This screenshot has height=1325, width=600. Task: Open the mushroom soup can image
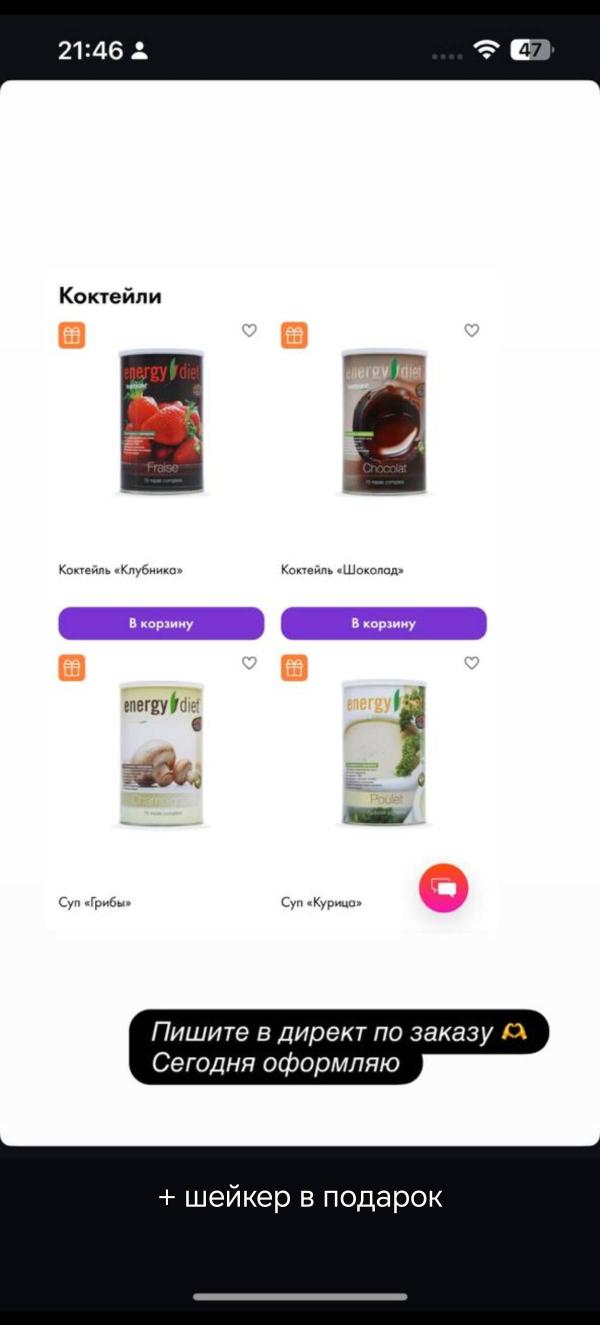[161, 754]
